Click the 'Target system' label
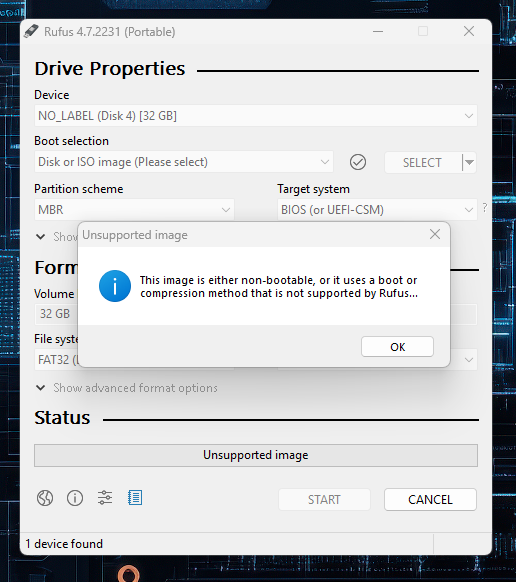This screenshot has height=582, width=516. pos(314,189)
